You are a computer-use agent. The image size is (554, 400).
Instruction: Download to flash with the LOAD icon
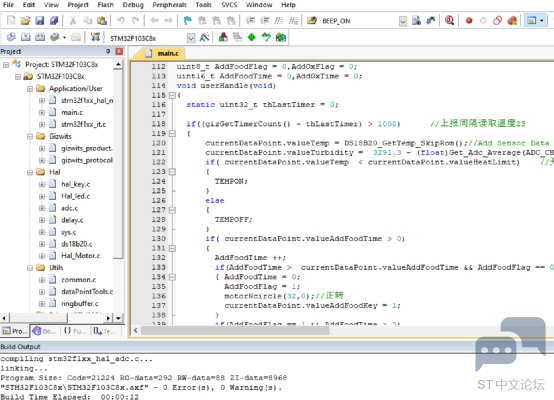click(x=95, y=37)
